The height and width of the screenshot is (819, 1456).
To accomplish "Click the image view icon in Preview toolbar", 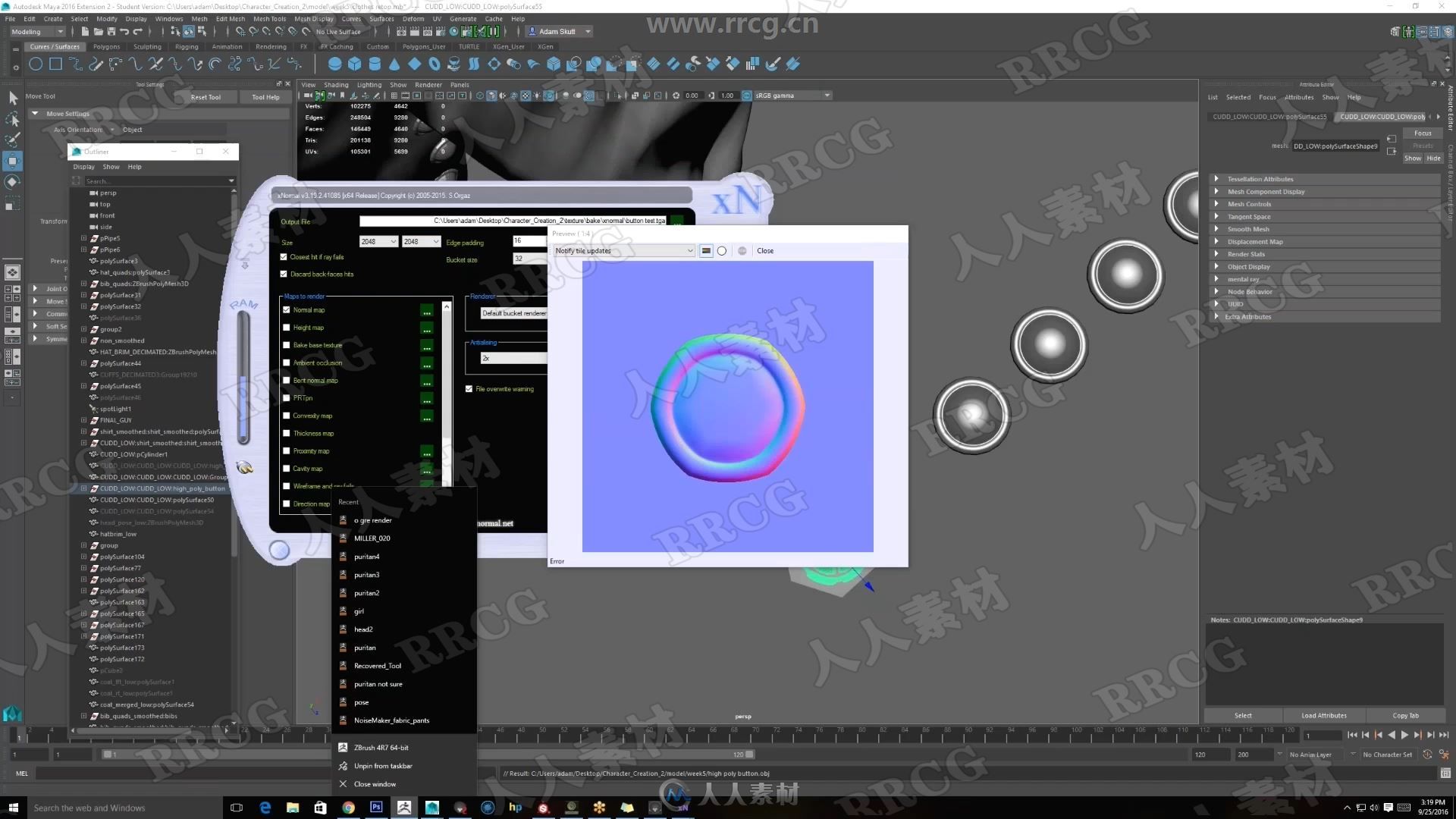I will click(x=706, y=251).
